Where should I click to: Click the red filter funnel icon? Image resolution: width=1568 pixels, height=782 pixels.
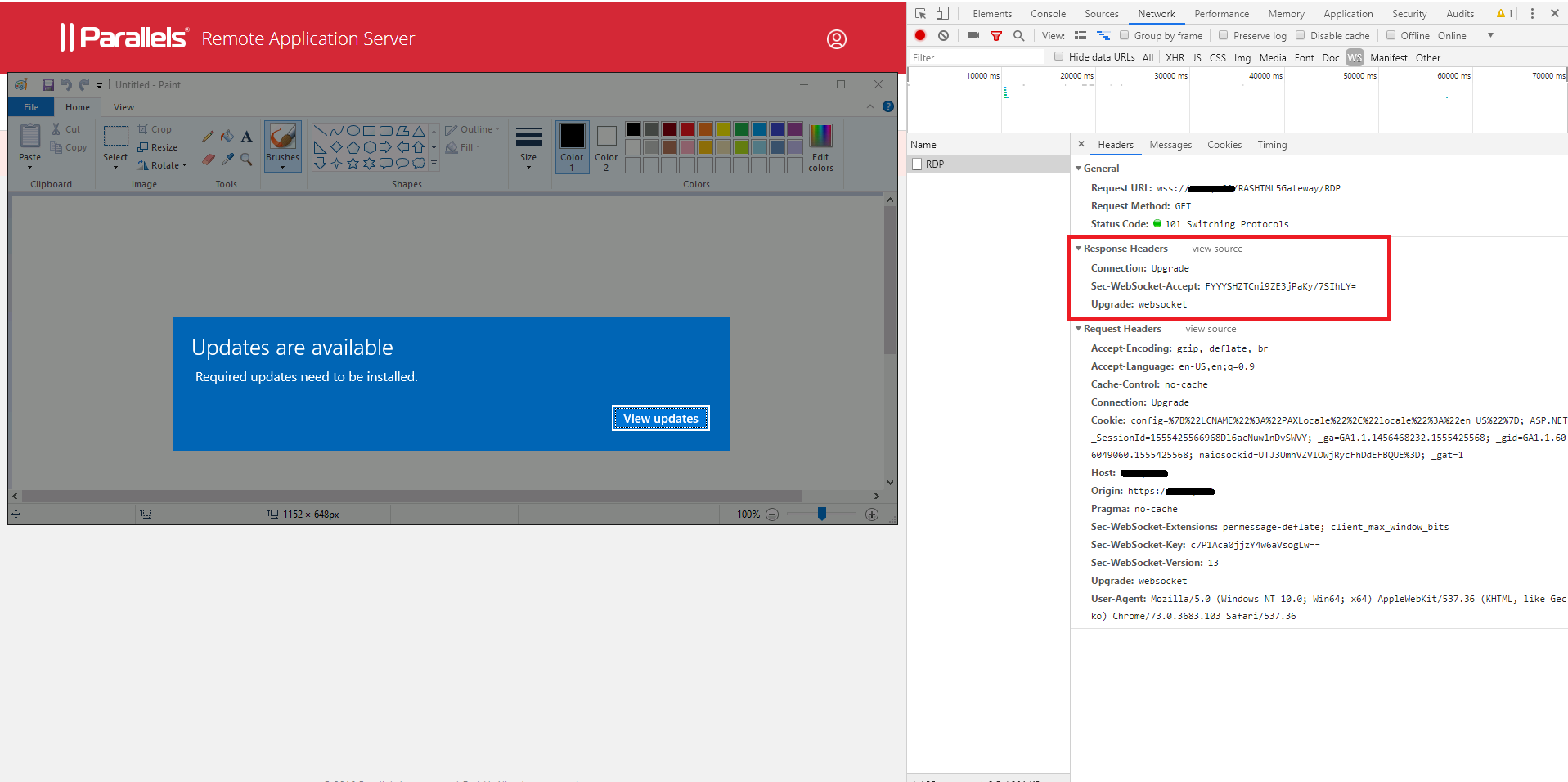tap(996, 36)
